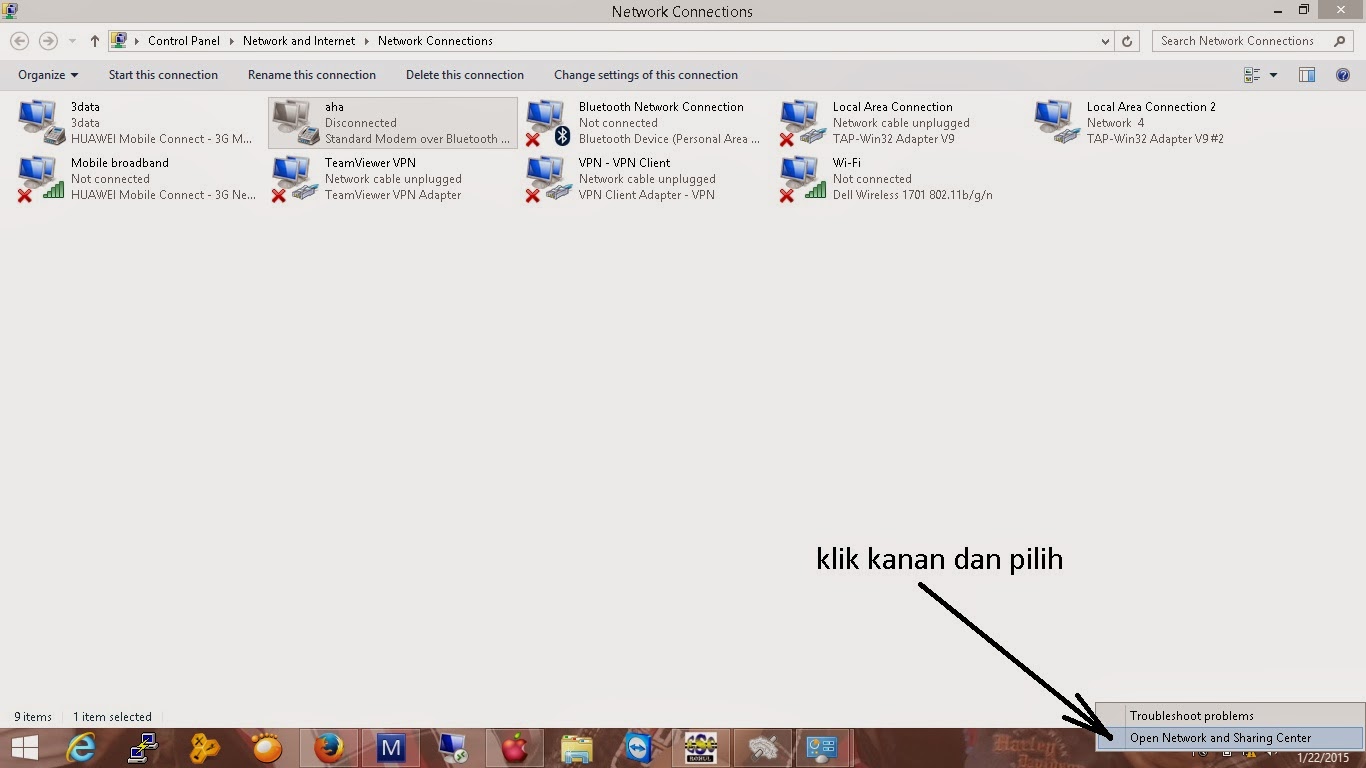
Task: Select Troubleshoot problems from the context menu
Action: tap(1191, 715)
